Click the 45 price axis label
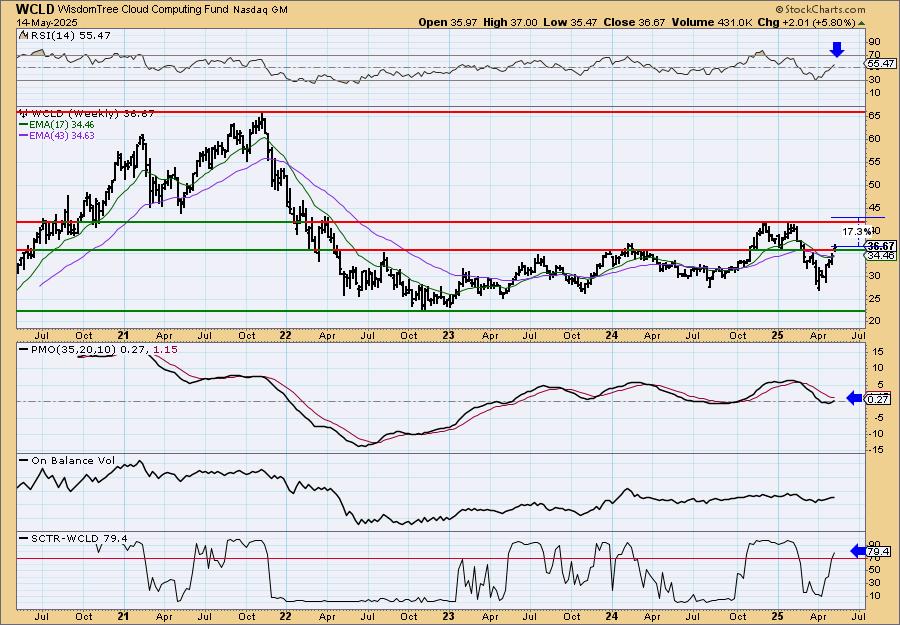This screenshot has height=625, width=900. coord(874,208)
